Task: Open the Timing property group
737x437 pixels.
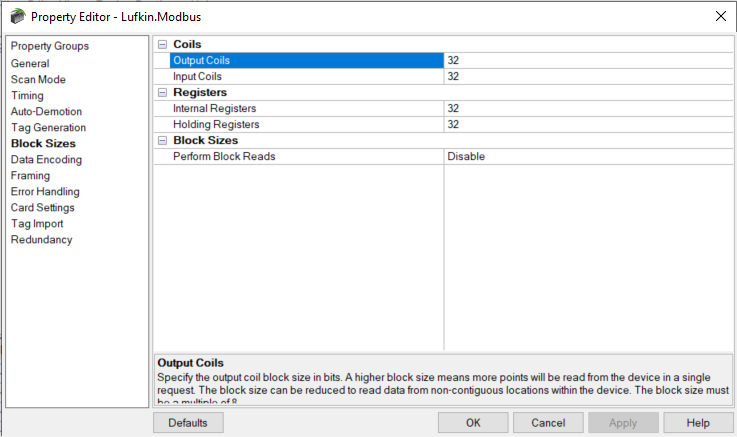Action: (27, 95)
